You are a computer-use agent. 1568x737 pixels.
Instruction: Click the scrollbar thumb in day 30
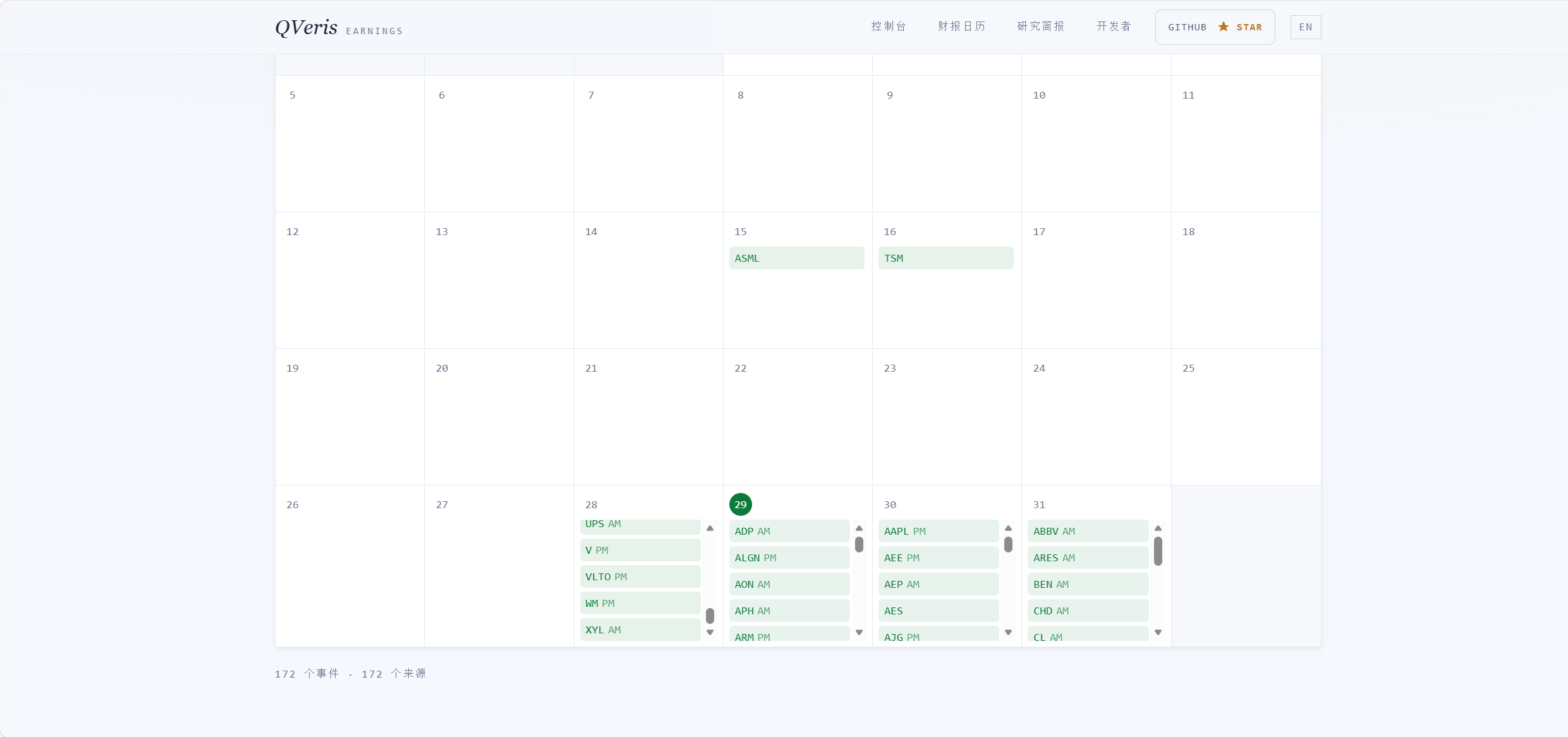[1008, 545]
